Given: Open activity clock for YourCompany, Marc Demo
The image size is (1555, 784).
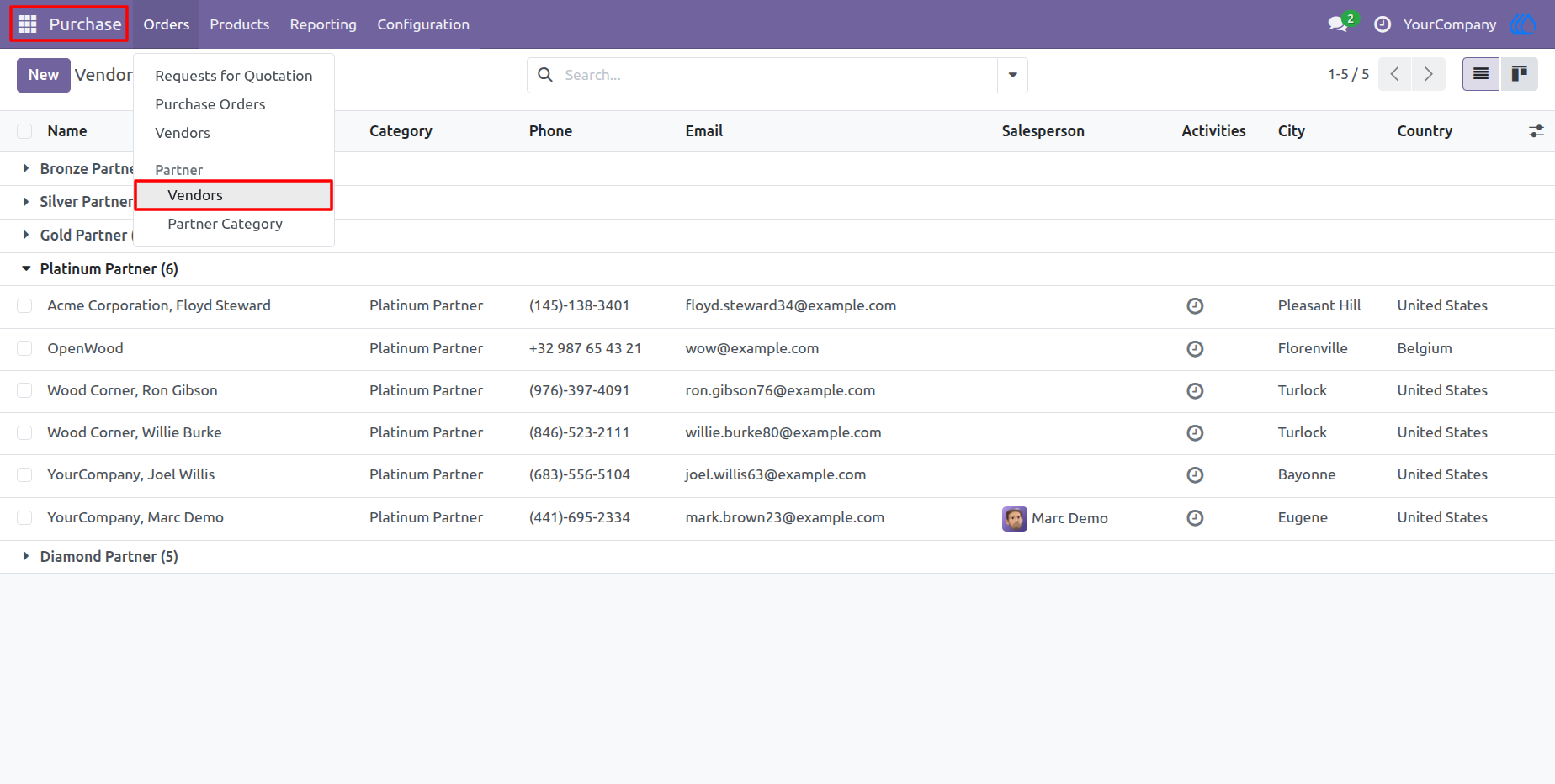Looking at the screenshot, I should (x=1195, y=518).
